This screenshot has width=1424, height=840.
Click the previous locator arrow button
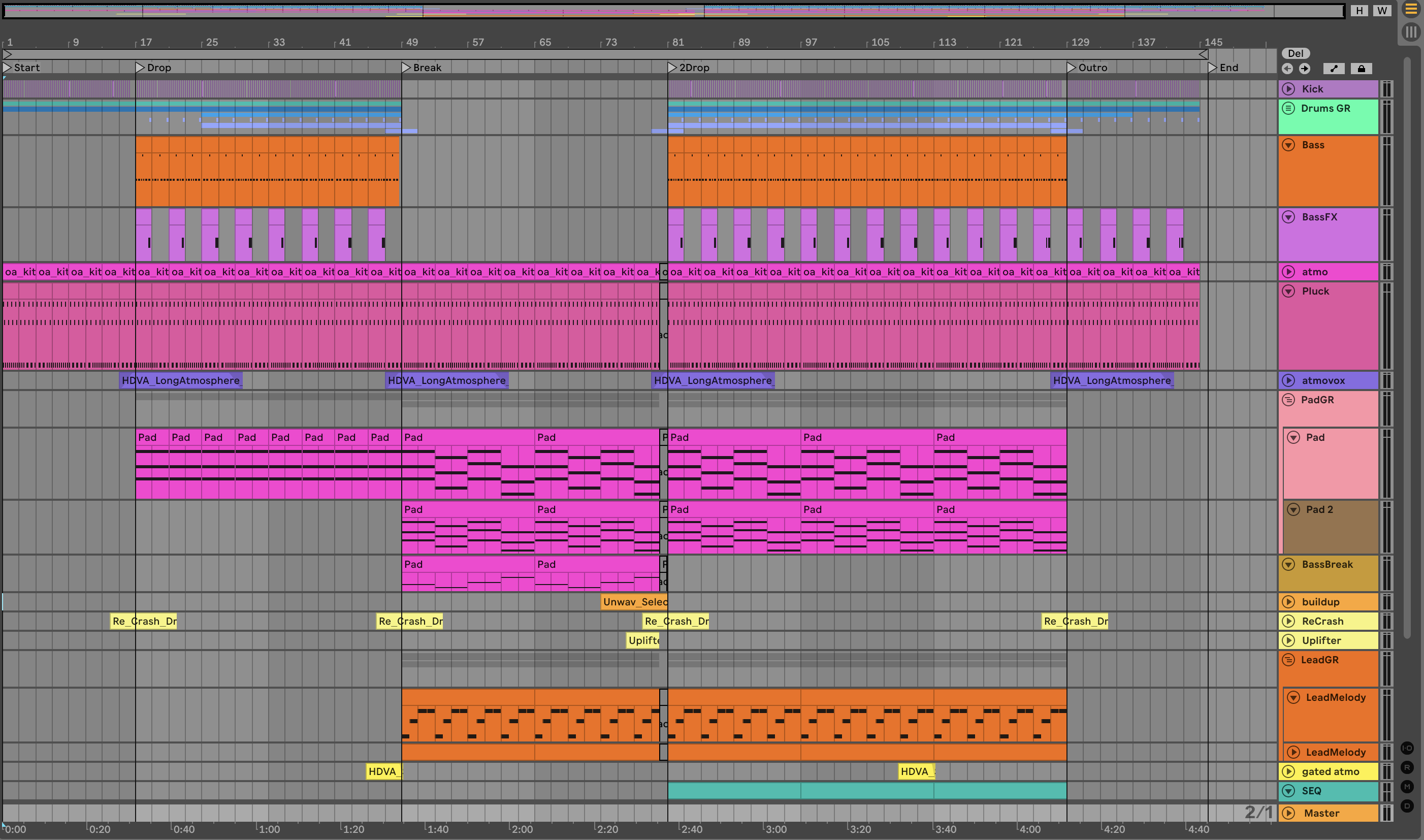pyautogui.click(x=1287, y=69)
